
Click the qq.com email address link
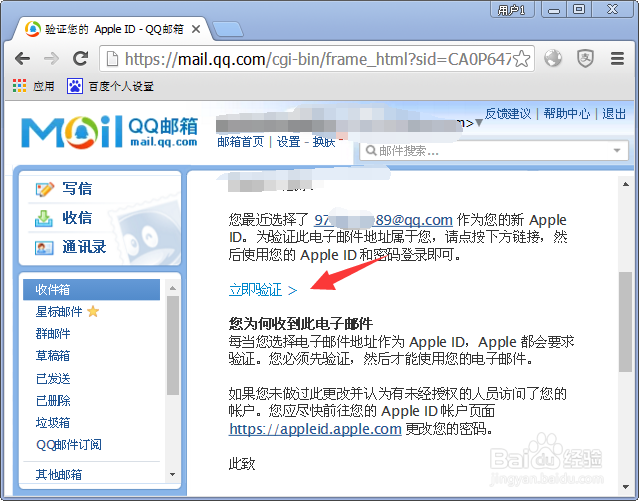pyautogui.click(x=383, y=220)
